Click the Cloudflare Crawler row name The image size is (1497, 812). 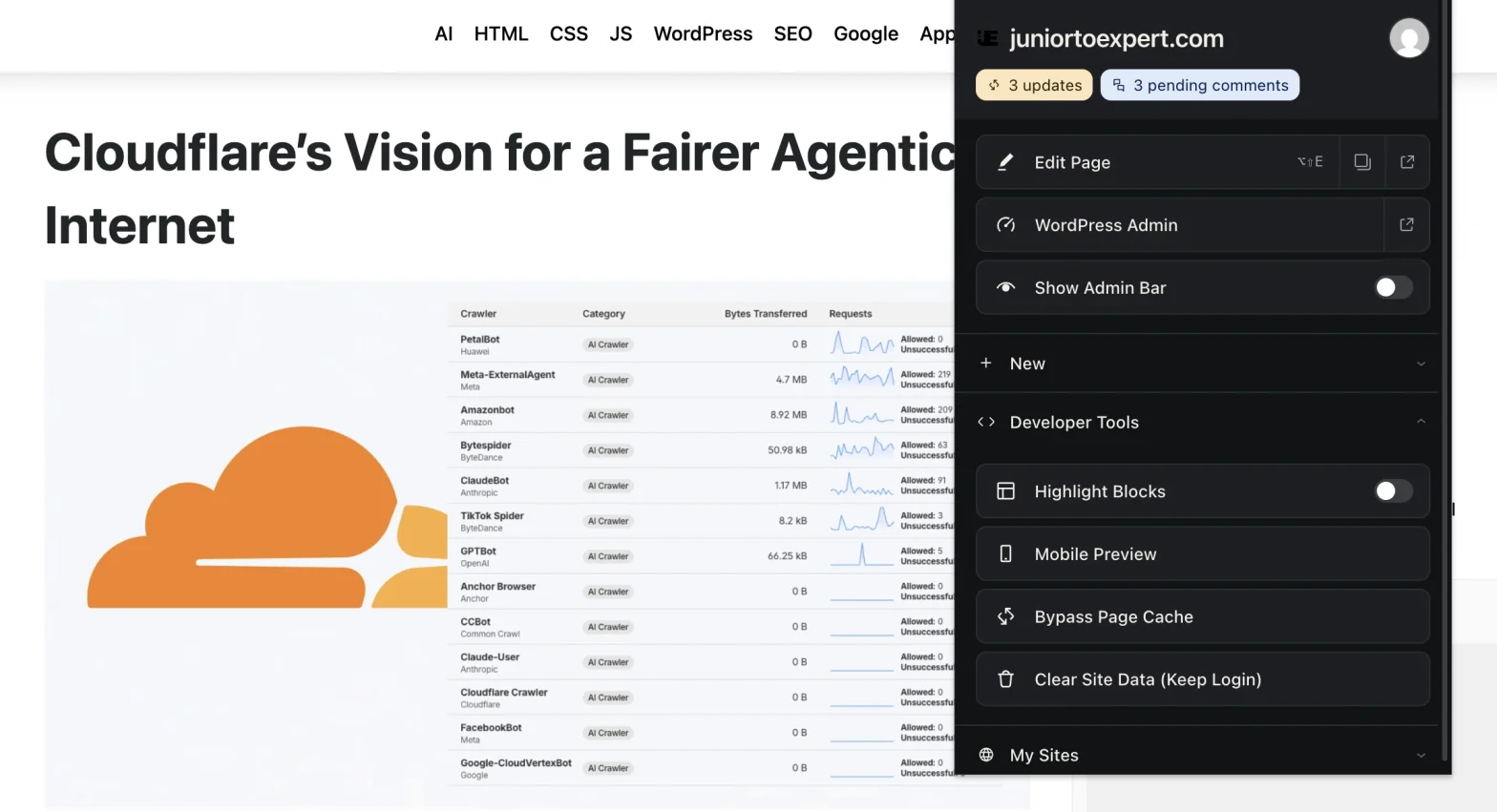coord(504,693)
